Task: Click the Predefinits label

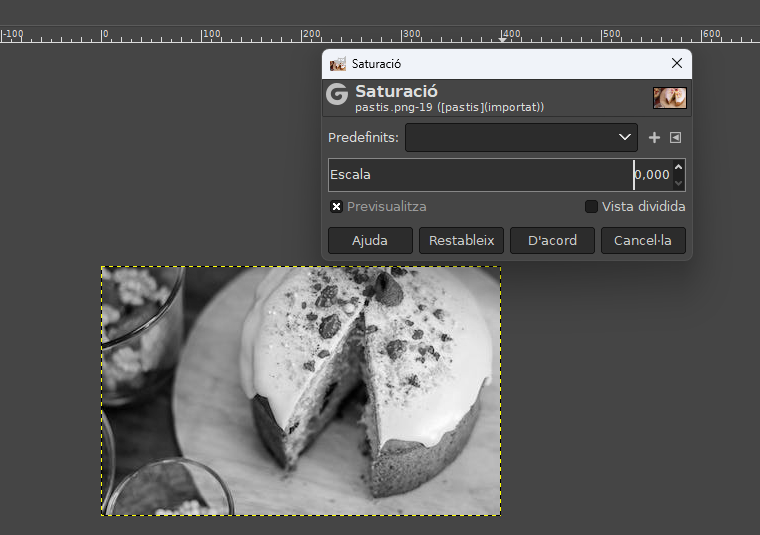Action: [x=363, y=138]
